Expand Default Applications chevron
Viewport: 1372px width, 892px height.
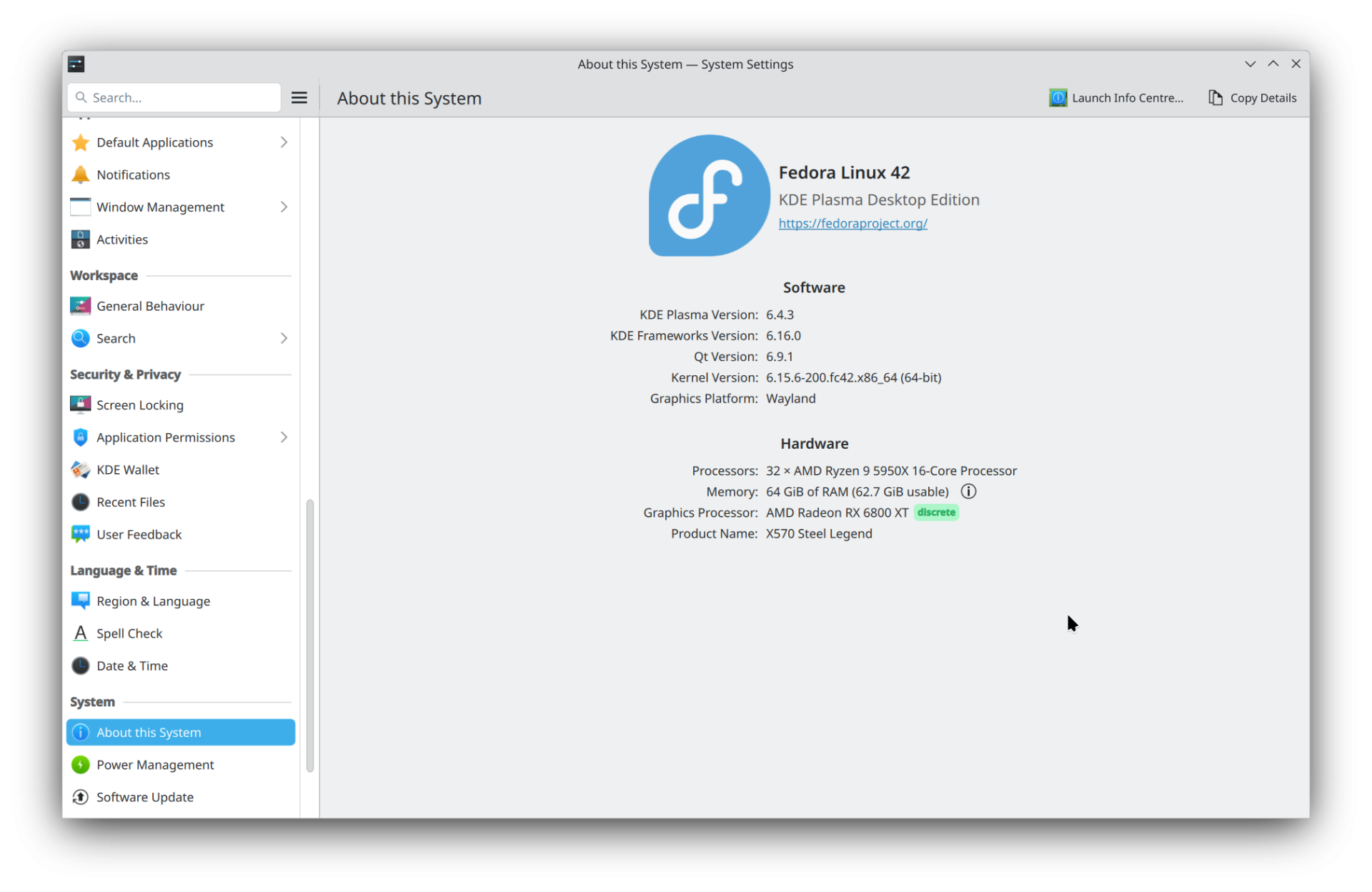[x=284, y=142]
